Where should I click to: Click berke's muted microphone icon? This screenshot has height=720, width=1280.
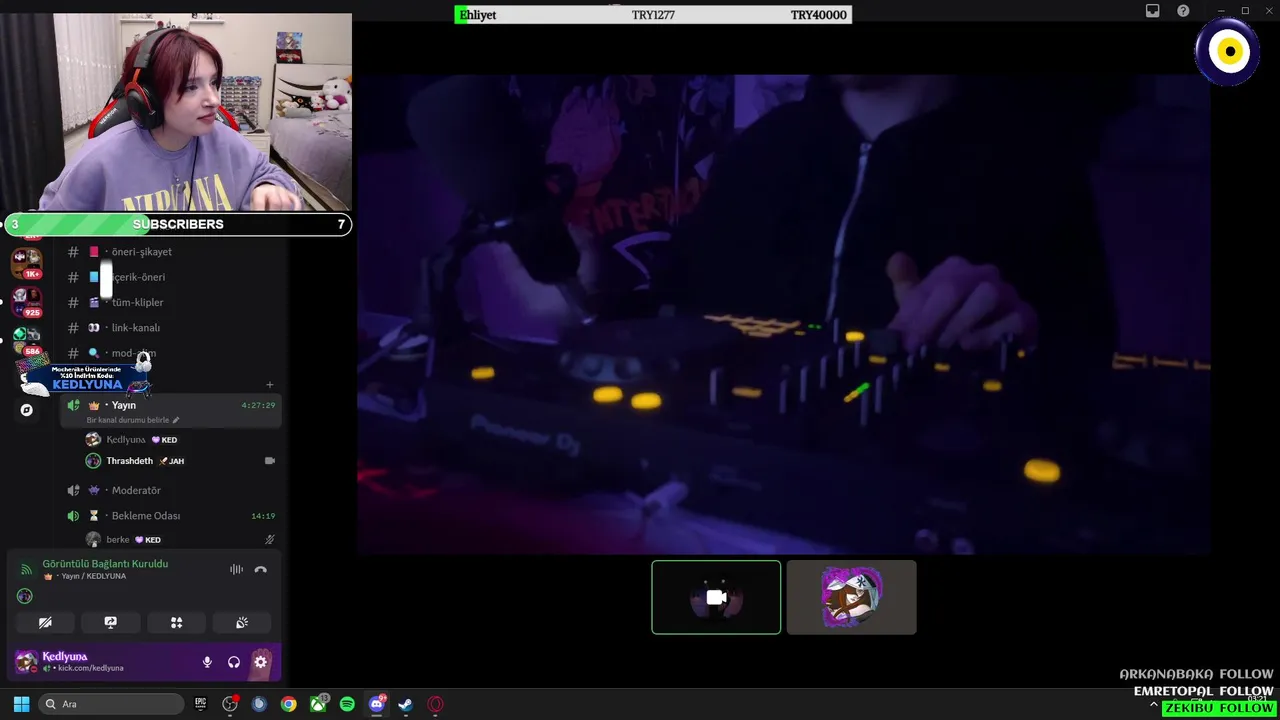[269, 540]
